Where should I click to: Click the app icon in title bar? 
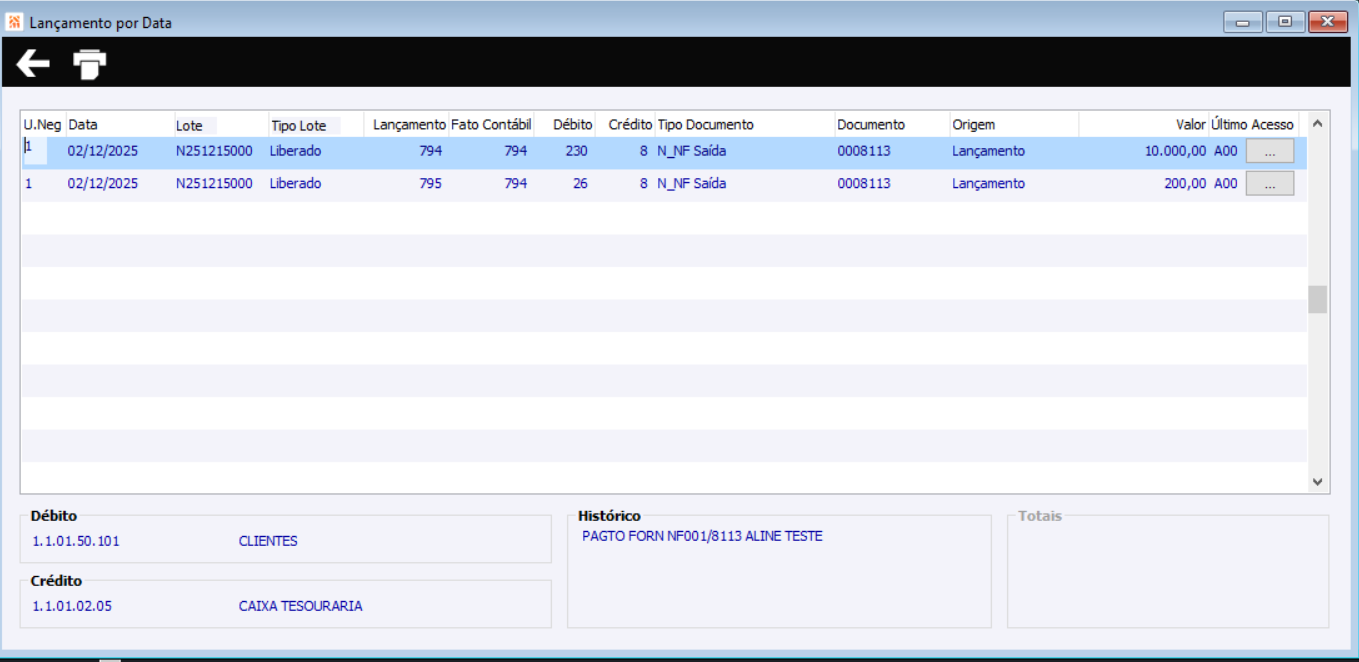15,22
